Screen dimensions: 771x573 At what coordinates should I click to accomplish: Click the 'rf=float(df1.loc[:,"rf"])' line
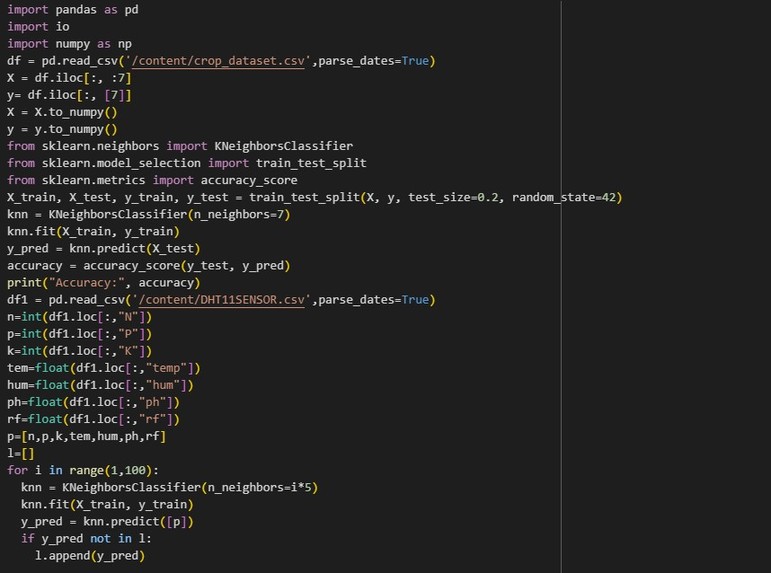coord(93,419)
